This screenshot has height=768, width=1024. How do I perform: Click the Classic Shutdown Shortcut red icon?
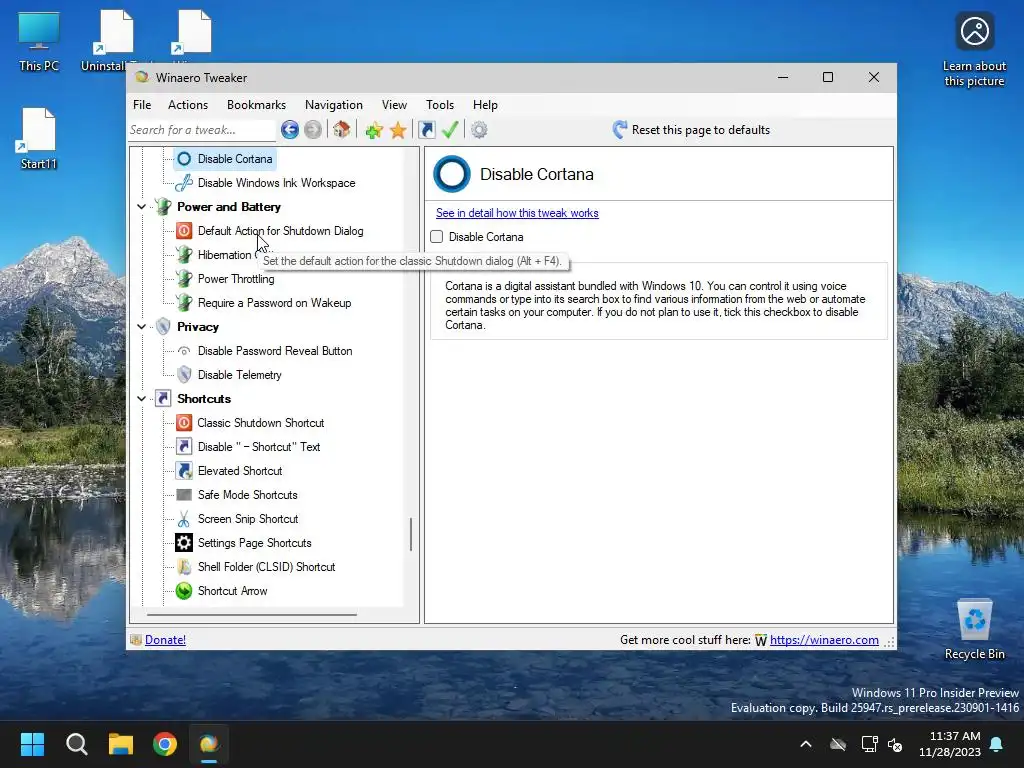tap(184, 423)
